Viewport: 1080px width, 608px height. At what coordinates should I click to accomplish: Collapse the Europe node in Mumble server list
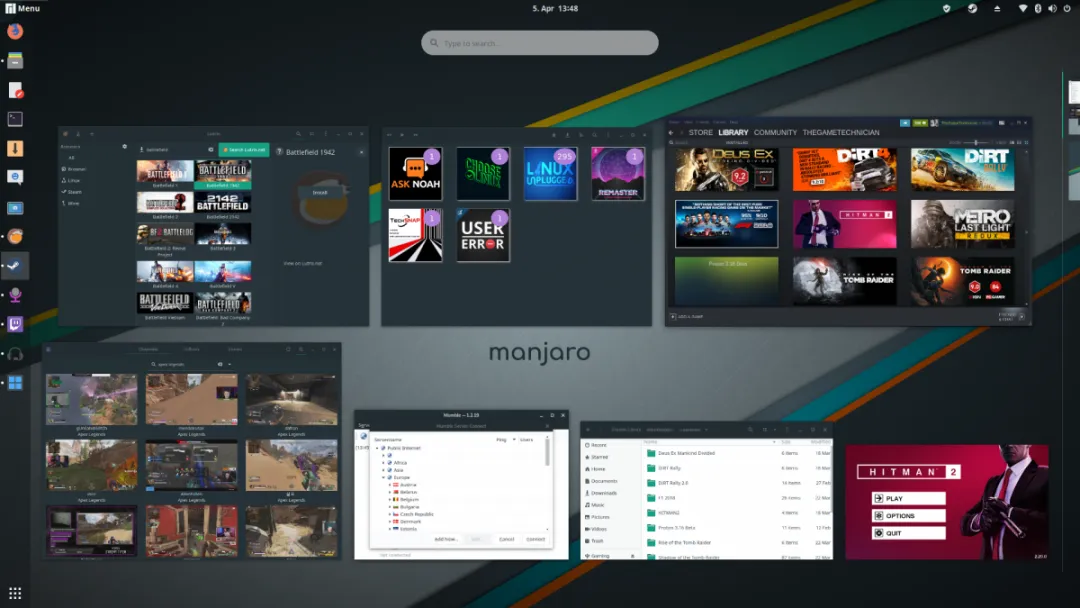coord(384,477)
